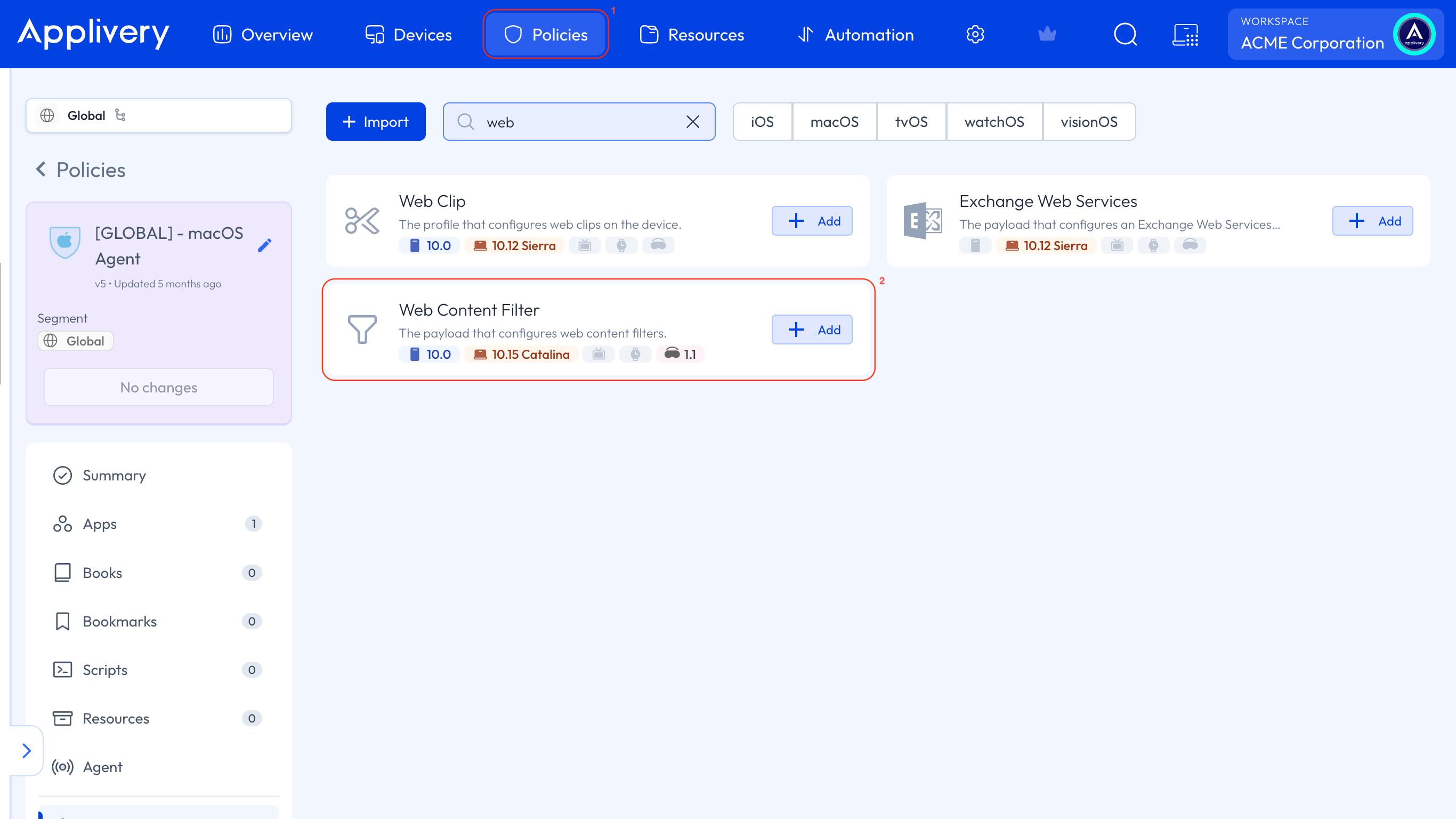The width and height of the screenshot is (1456, 819).
Task: Click the Exchange Web Services icon
Action: (x=923, y=221)
